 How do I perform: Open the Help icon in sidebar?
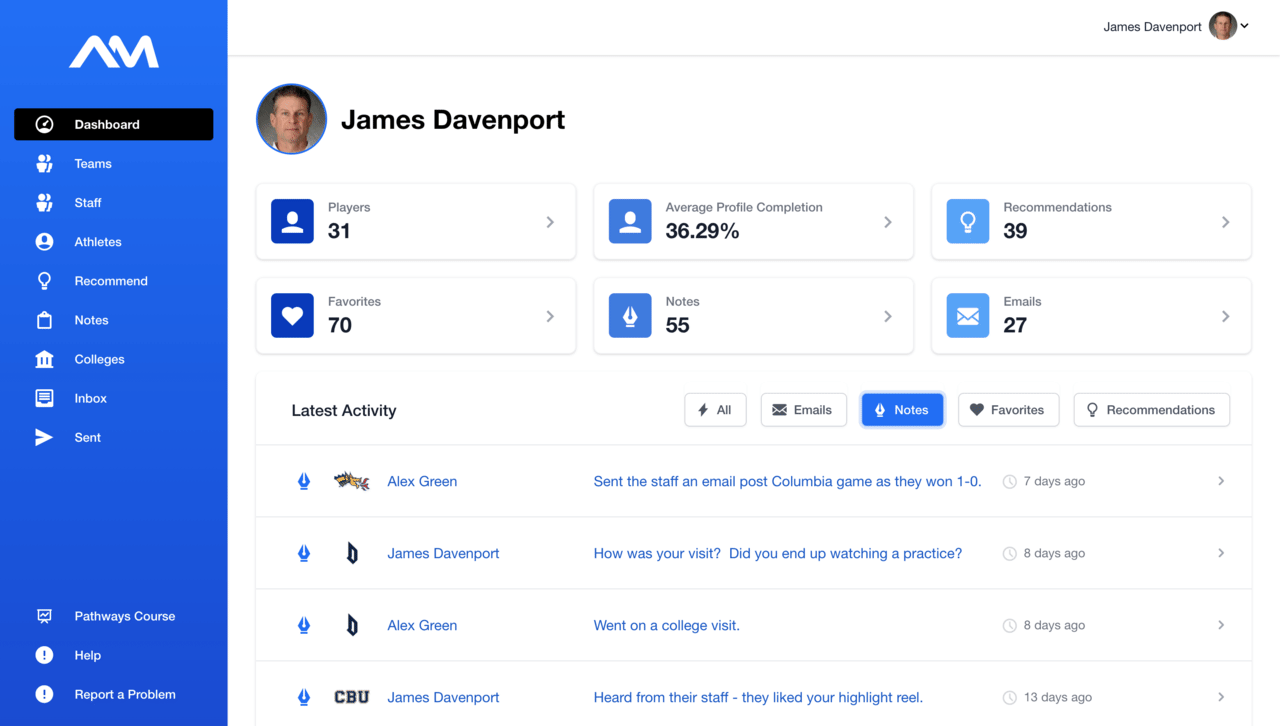[44, 655]
